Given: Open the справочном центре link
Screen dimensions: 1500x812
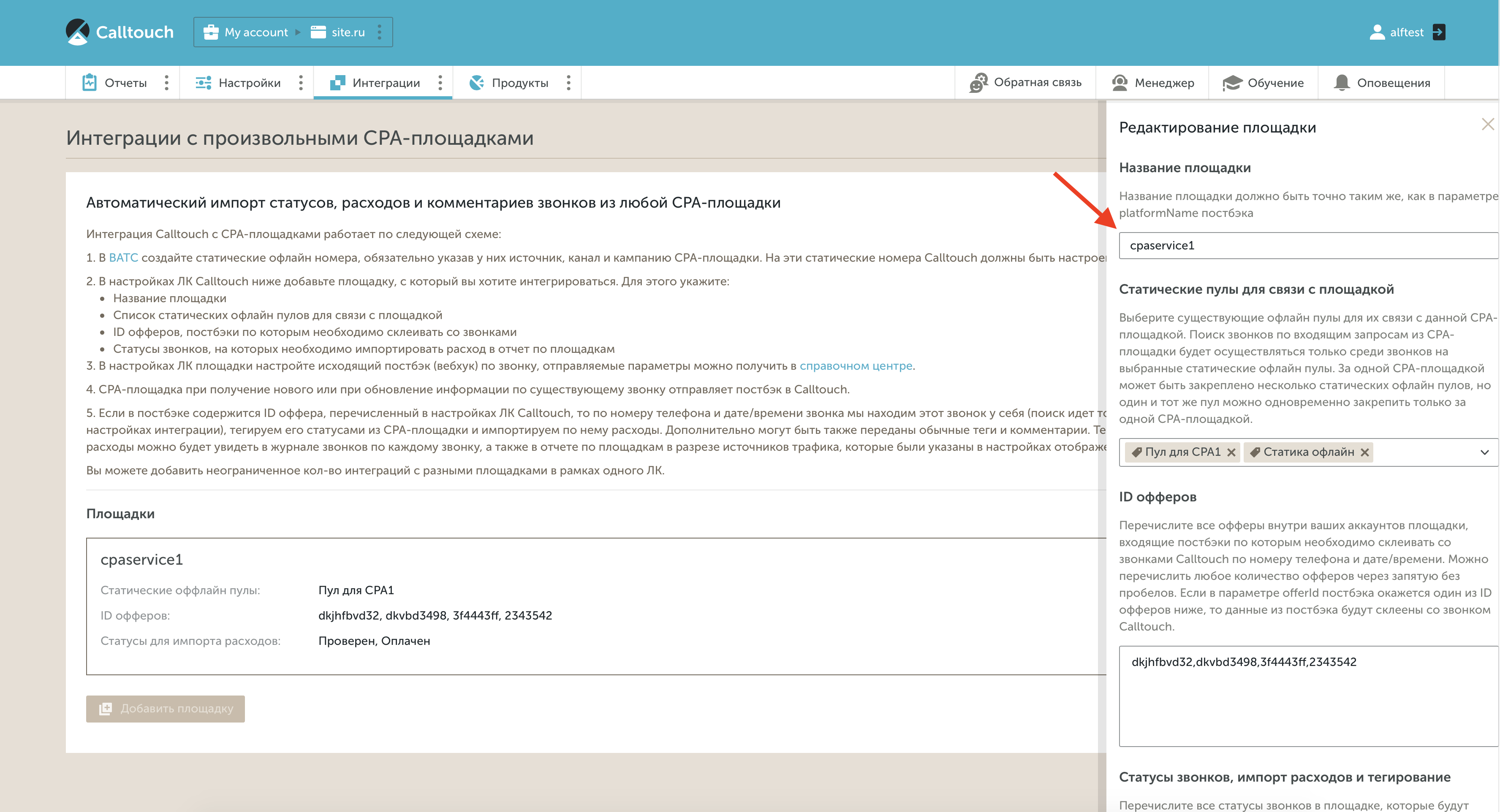Looking at the screenshot, I should 856,366.
